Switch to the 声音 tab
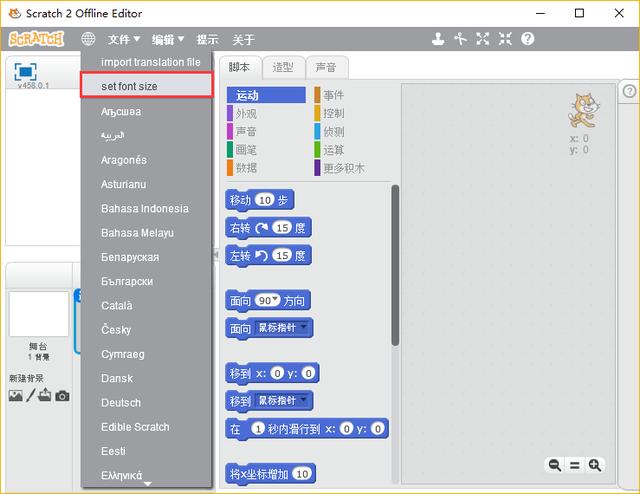 [327, 67]
